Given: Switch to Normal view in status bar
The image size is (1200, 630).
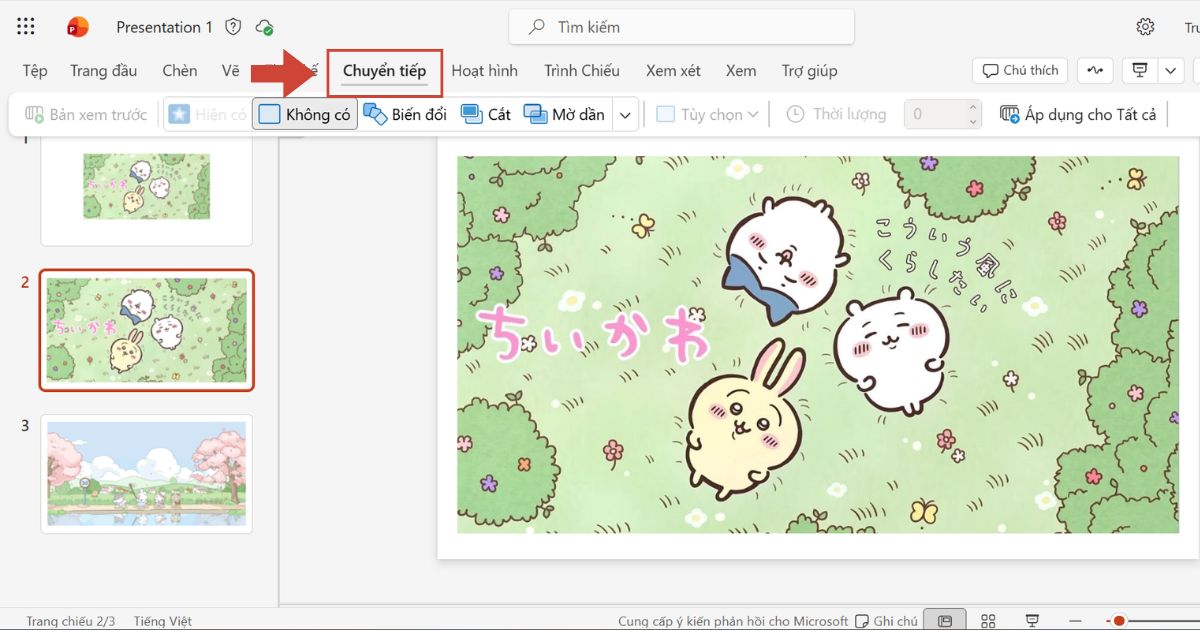Looking at the screenshot, I should coord(944,621).
